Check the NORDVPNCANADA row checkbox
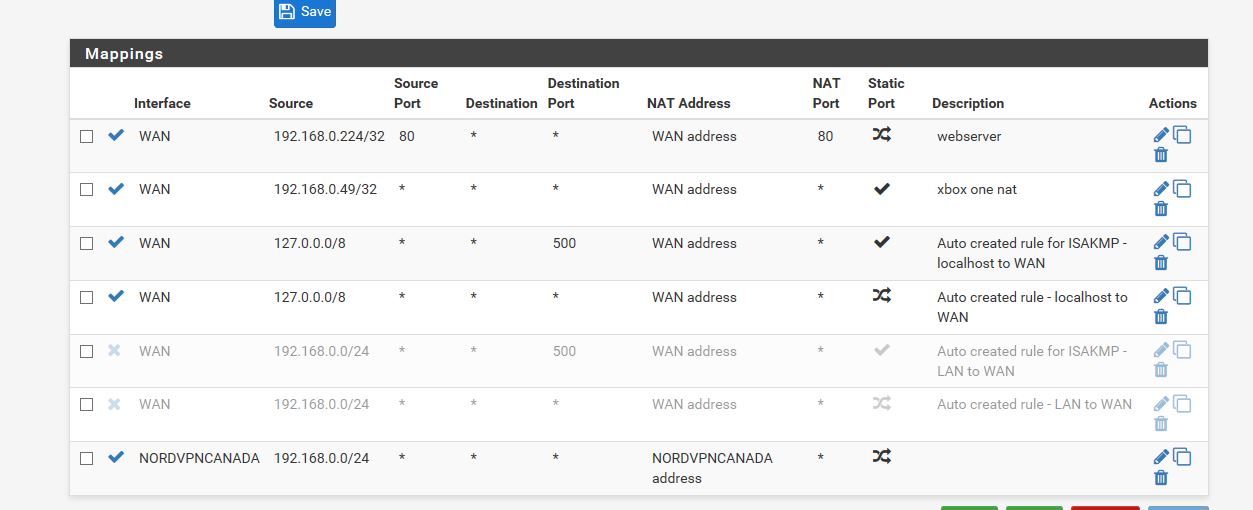1253x510 pixels. coord(87,458)
